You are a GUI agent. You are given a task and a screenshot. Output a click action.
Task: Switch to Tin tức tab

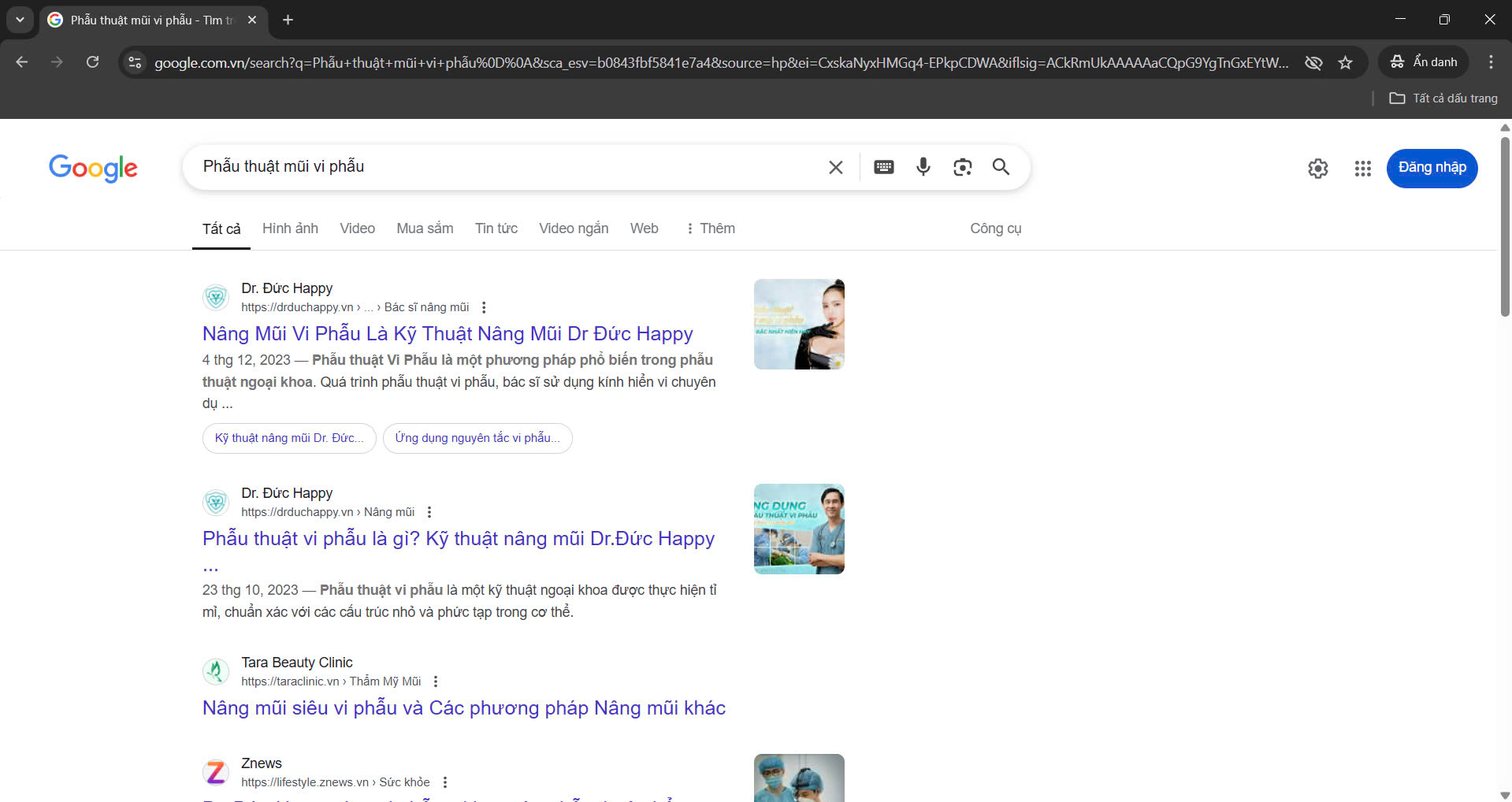(x=496, y=228)
